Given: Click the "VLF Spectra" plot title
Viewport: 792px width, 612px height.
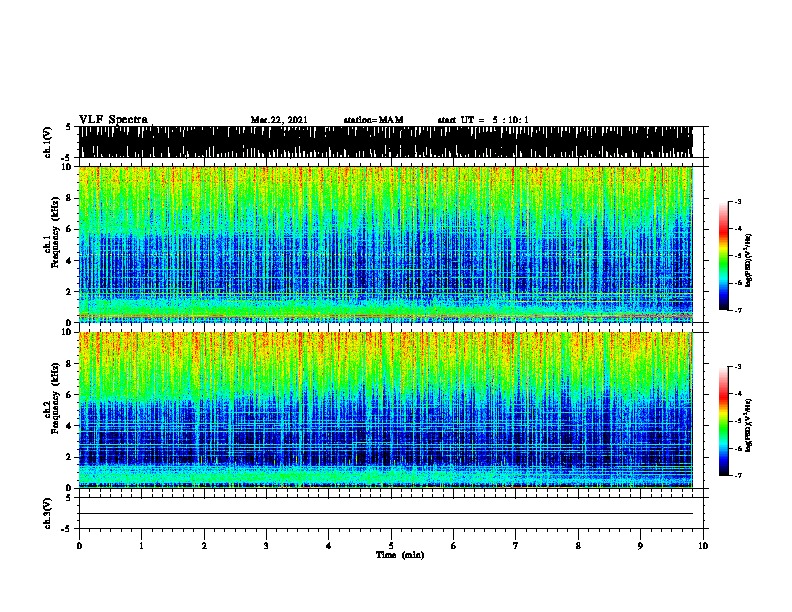Looking at the screenshot, I should 113,120.
